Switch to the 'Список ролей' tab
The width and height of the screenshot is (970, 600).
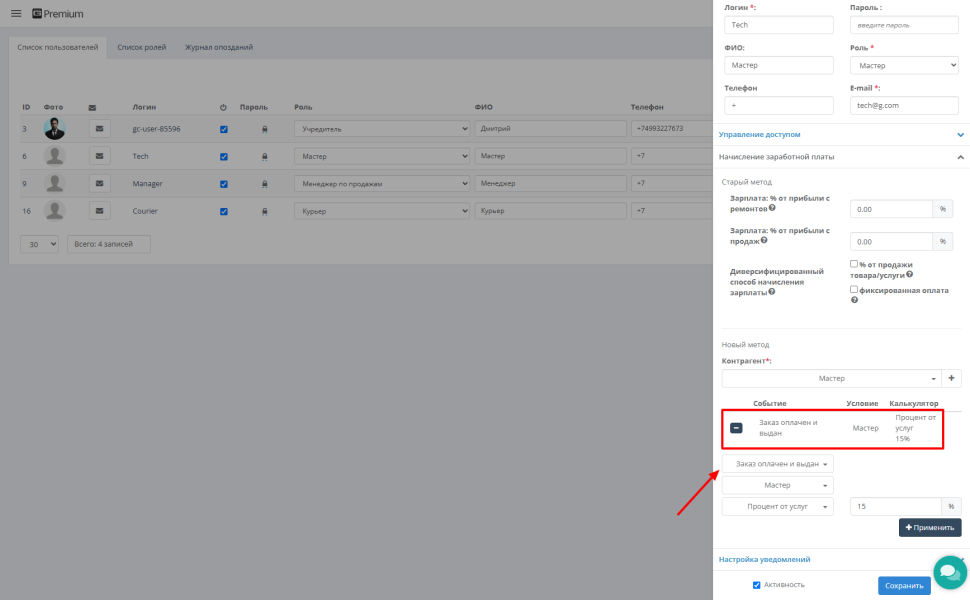point(141,47)
